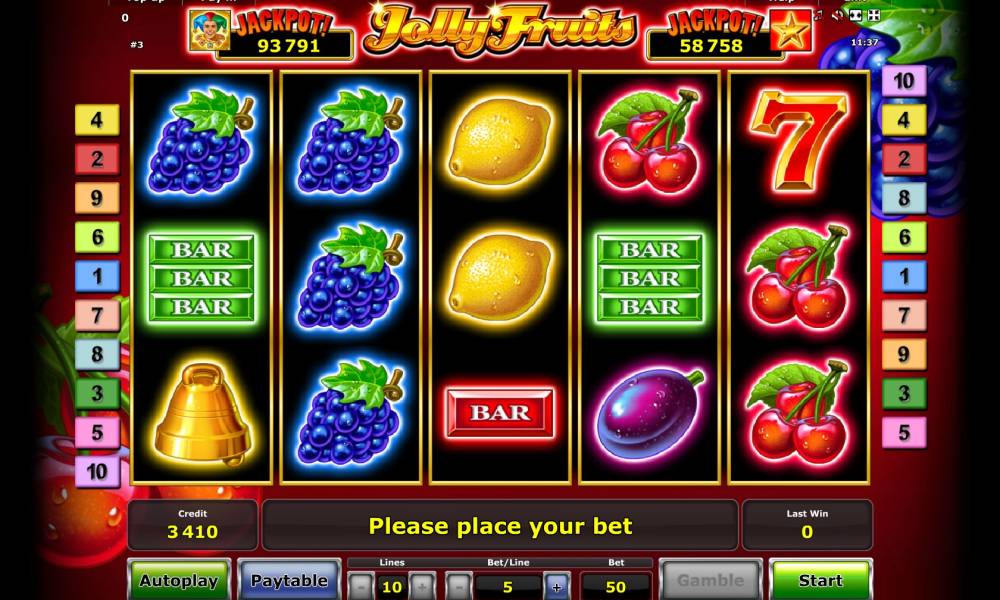1000x600 pixels.
Task: Click the joker jackpot icon
Action: (210, 29)
